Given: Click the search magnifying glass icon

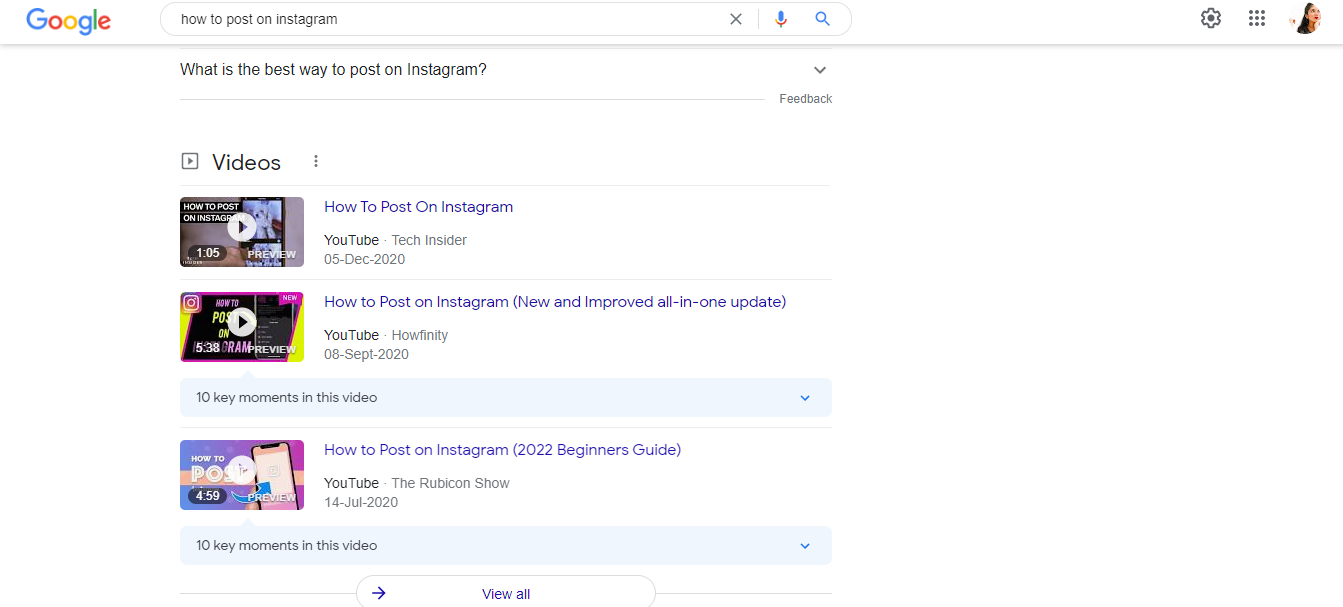Looking at the screenshot, I should point(822,18).
